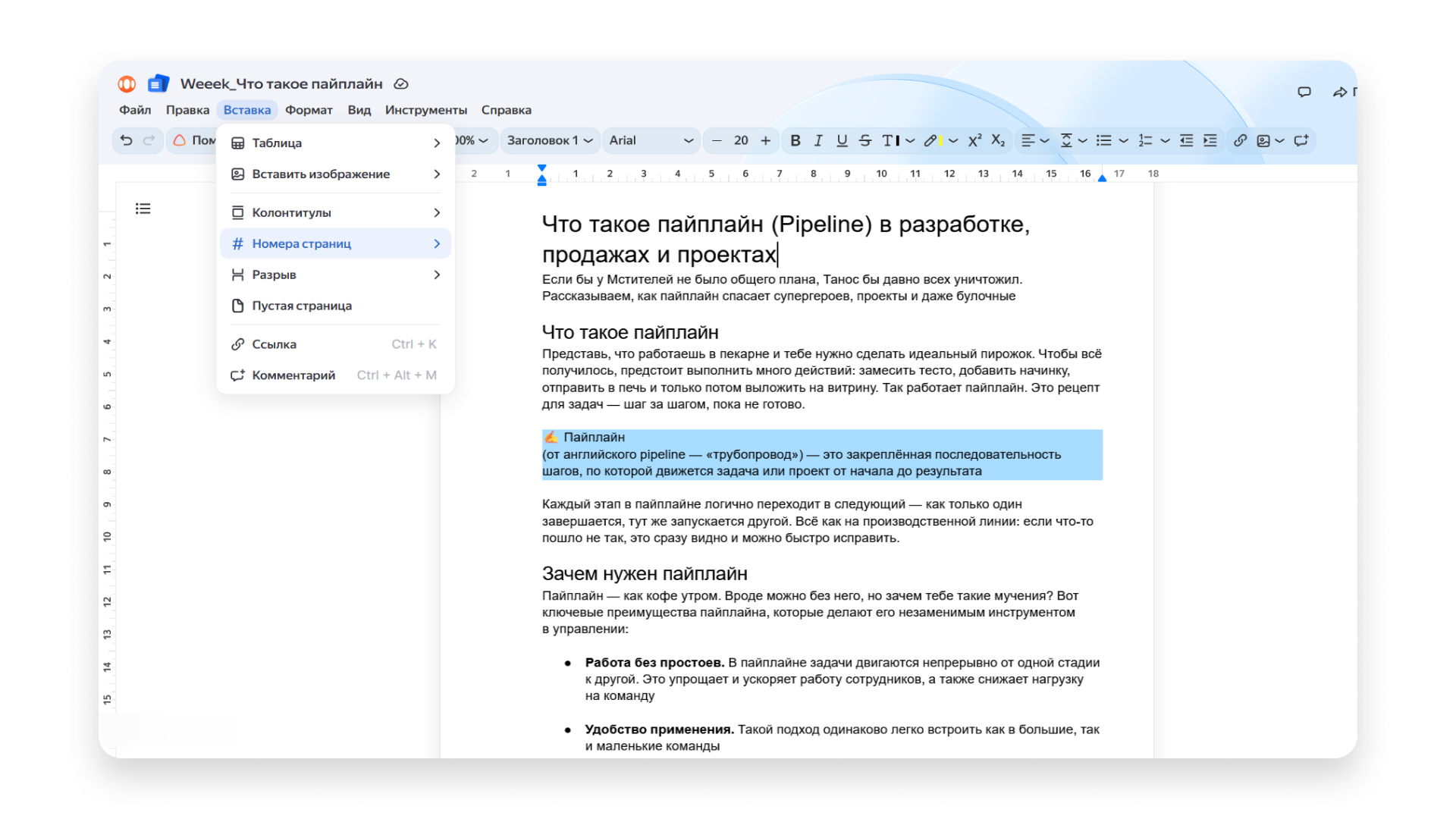Open the Arial font dropdown
Screen dimensions: 1456x819
click(651, 140)
